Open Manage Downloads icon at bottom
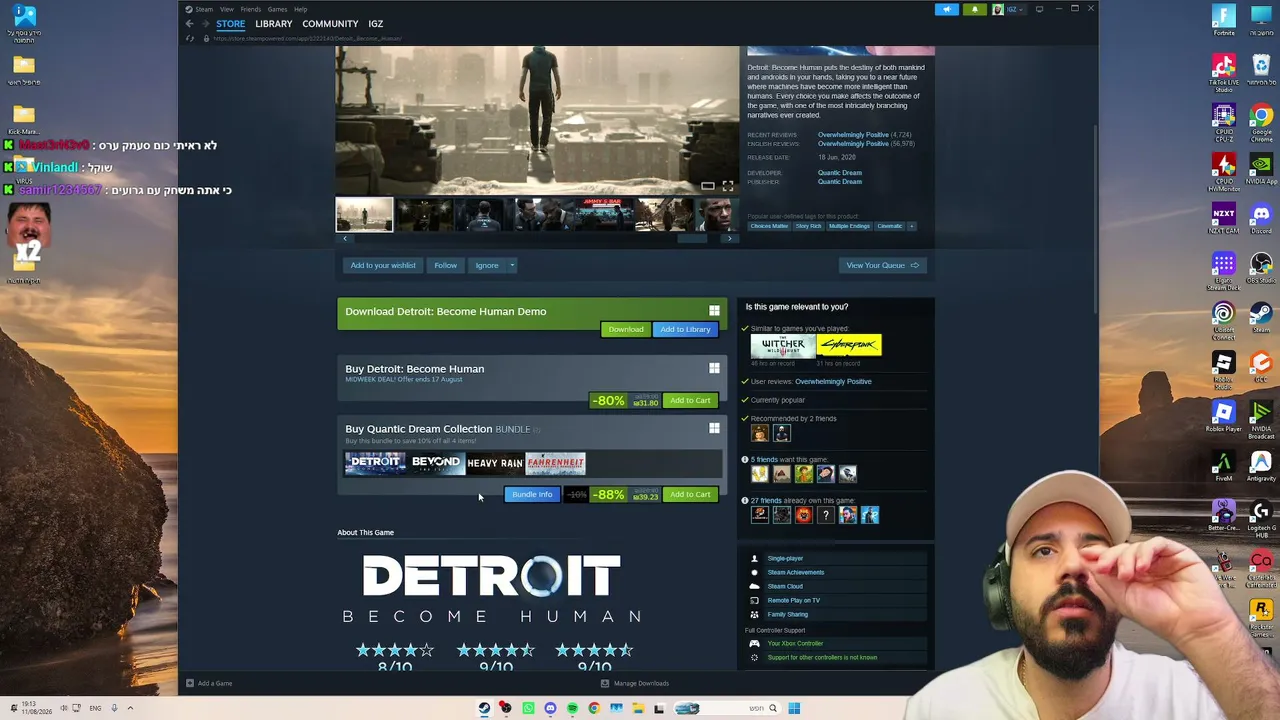Screen dimensions: 1280x720 click(604, 683)
